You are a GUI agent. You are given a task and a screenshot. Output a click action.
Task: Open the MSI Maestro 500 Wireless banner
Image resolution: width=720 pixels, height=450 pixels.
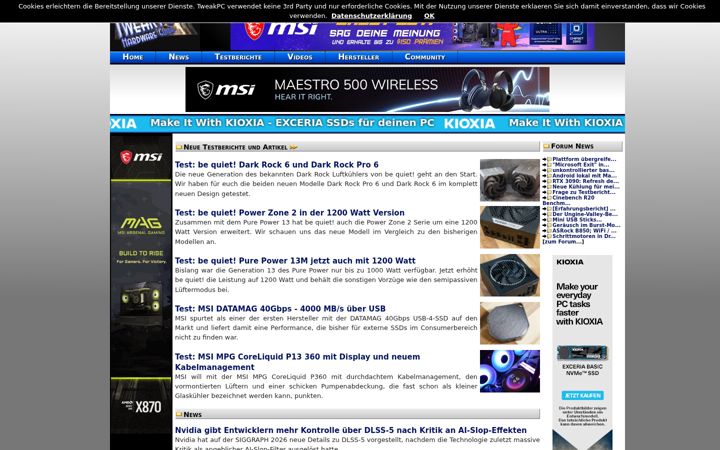(367, 89)
